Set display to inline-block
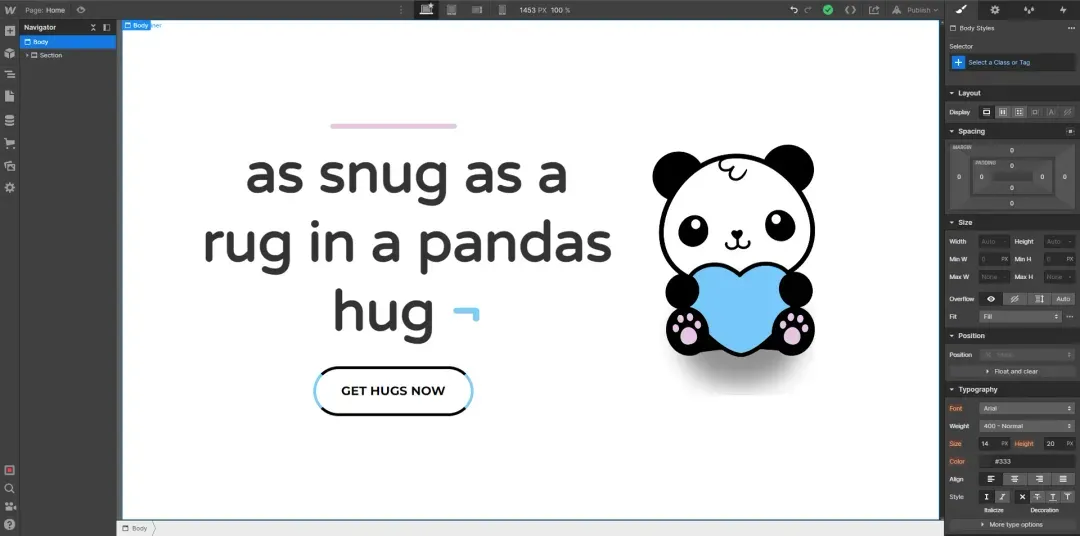 (1035, 112)
